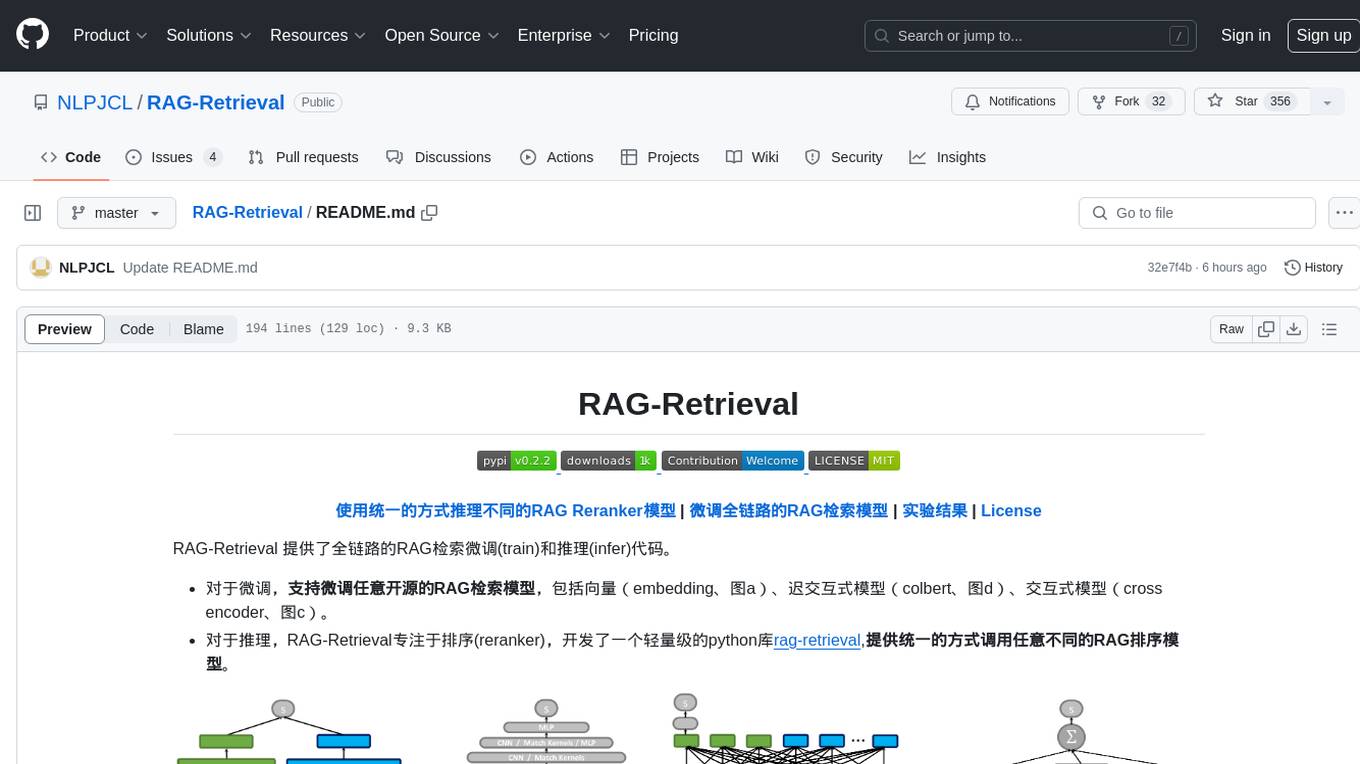Copy the README.md file path

(430, 213)
